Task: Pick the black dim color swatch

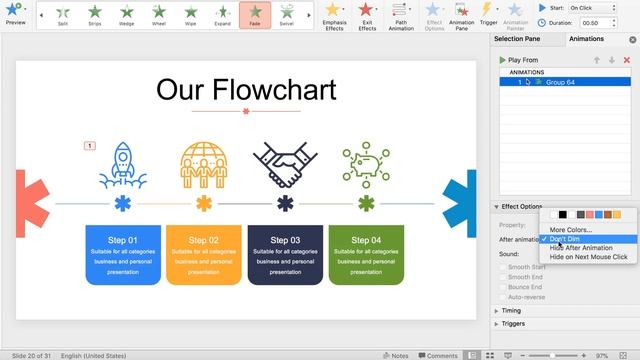Action: pos(562,214)
